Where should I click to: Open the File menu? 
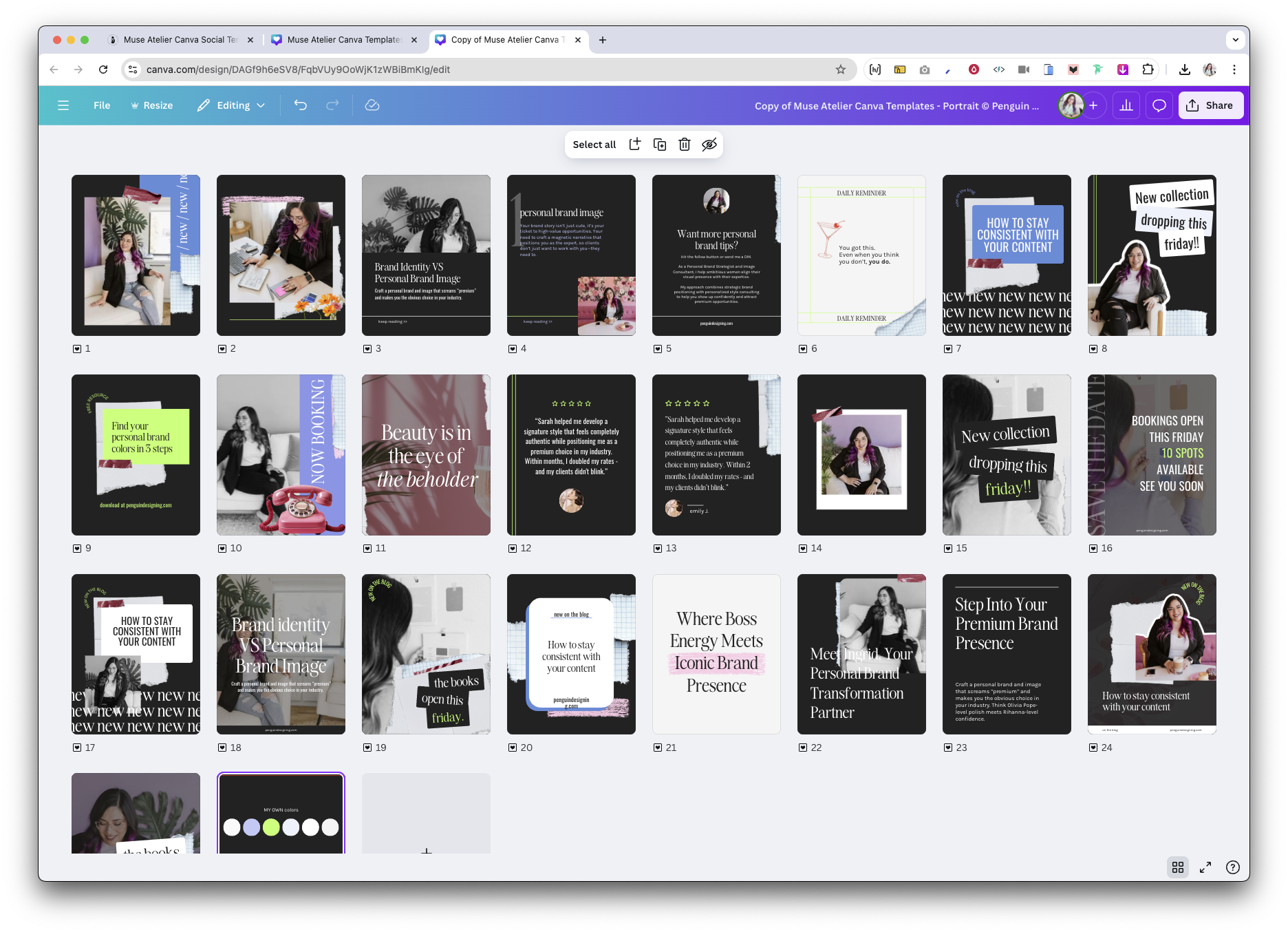(102, 105)
